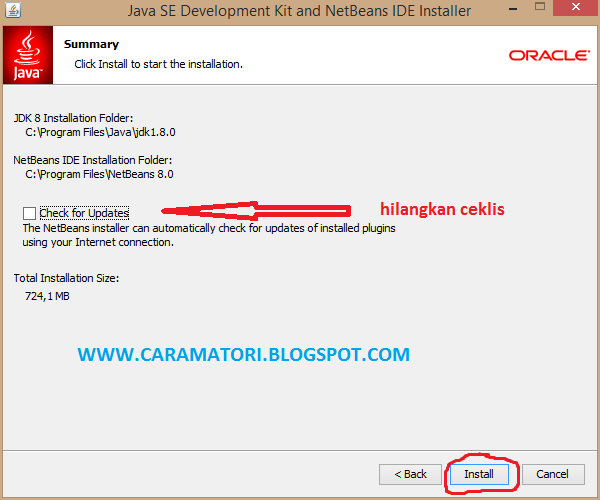Click the installer window title text
The image size is (600, 500).
coord(299,11)
